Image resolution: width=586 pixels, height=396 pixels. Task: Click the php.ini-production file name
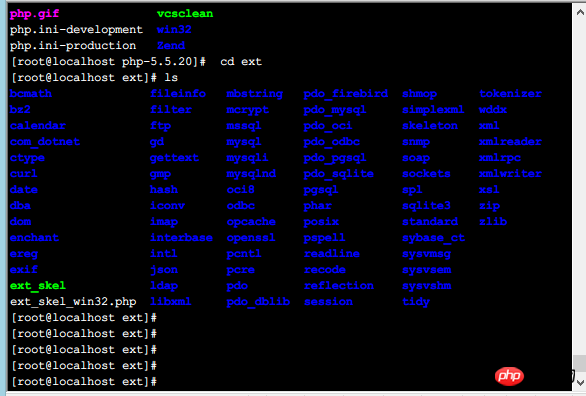(x=73, y=46)
